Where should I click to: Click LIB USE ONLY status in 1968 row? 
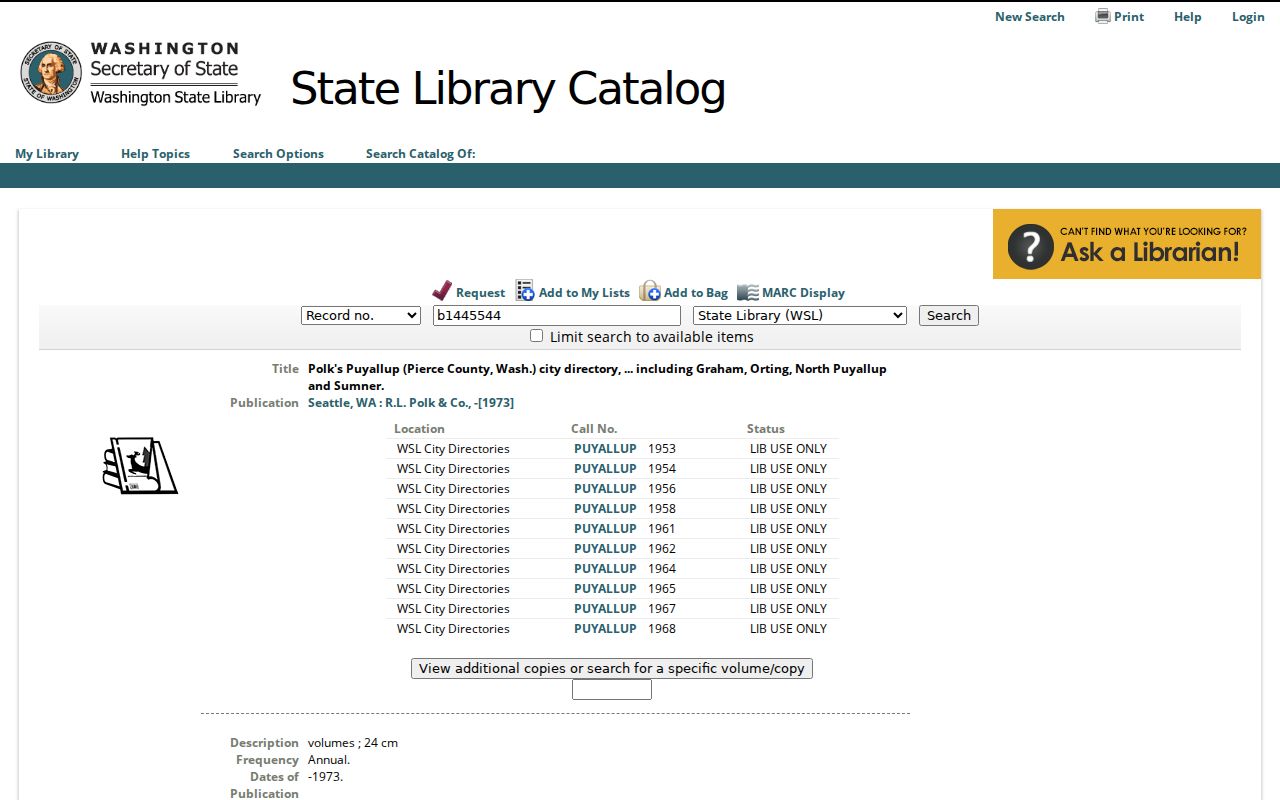click(789, 629)
